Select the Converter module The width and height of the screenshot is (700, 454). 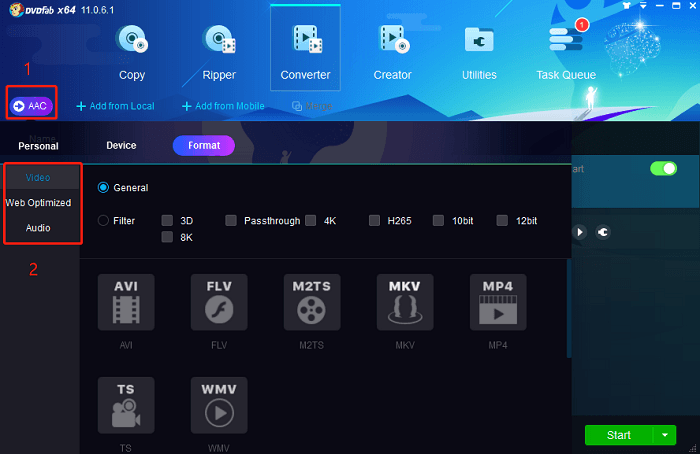[305, 48]
